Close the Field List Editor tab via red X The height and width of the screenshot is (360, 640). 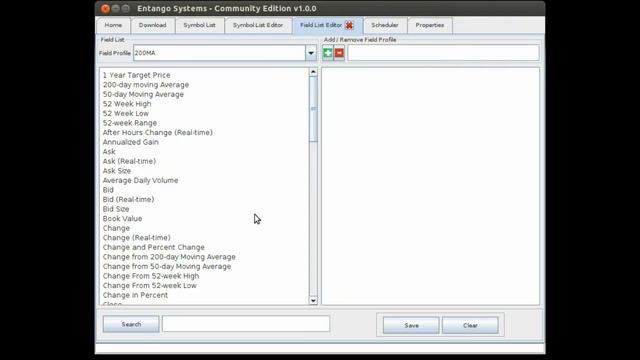click(x=349, y=25)
